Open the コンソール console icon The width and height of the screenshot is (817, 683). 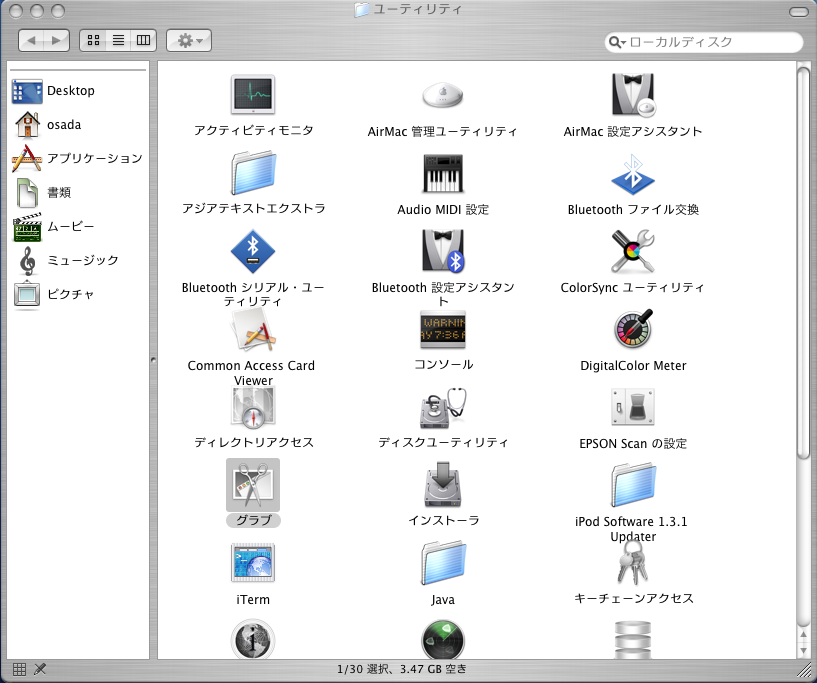pos(442,329)
